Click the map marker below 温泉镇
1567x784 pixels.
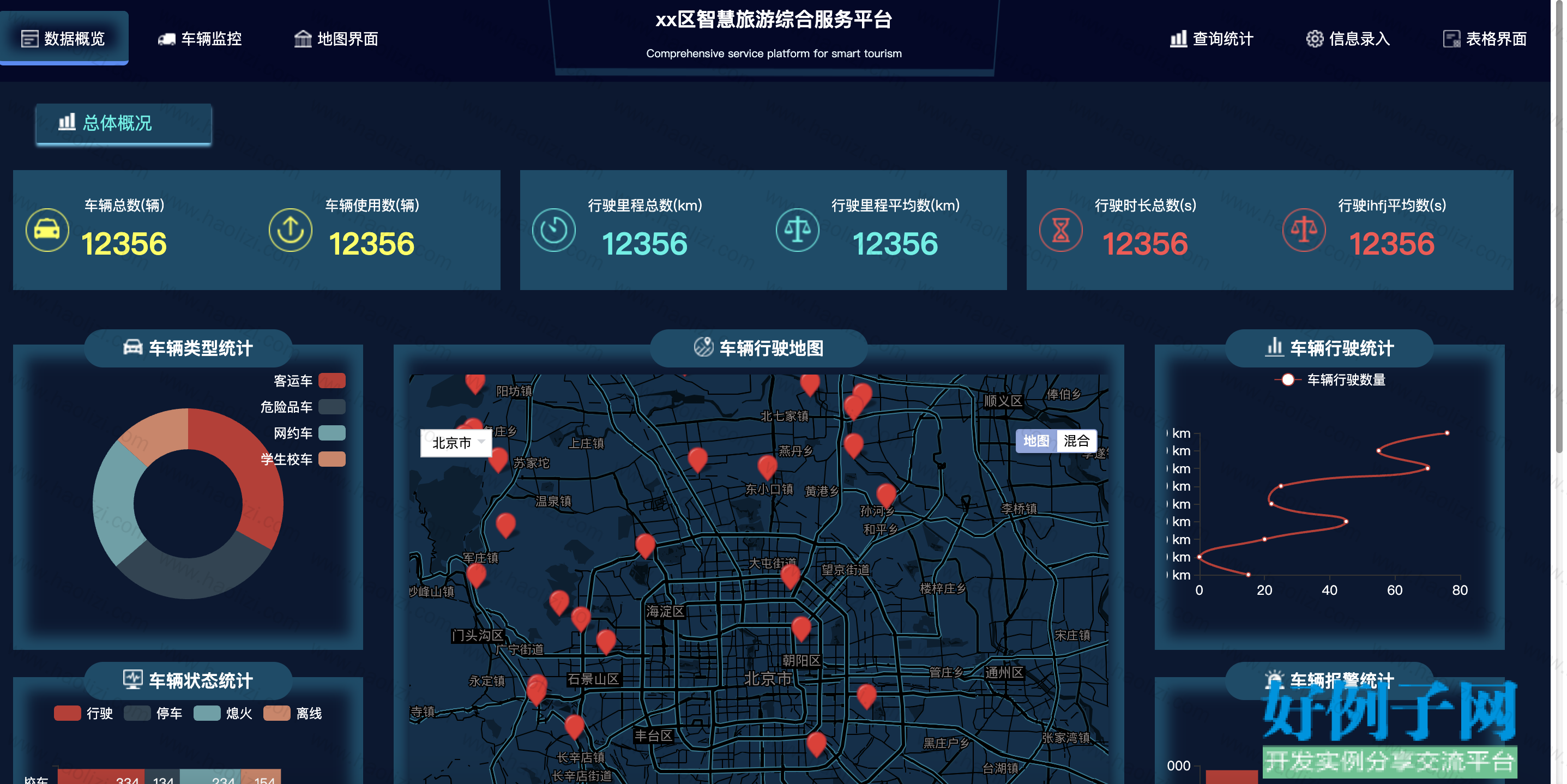[x=505, y=525]
